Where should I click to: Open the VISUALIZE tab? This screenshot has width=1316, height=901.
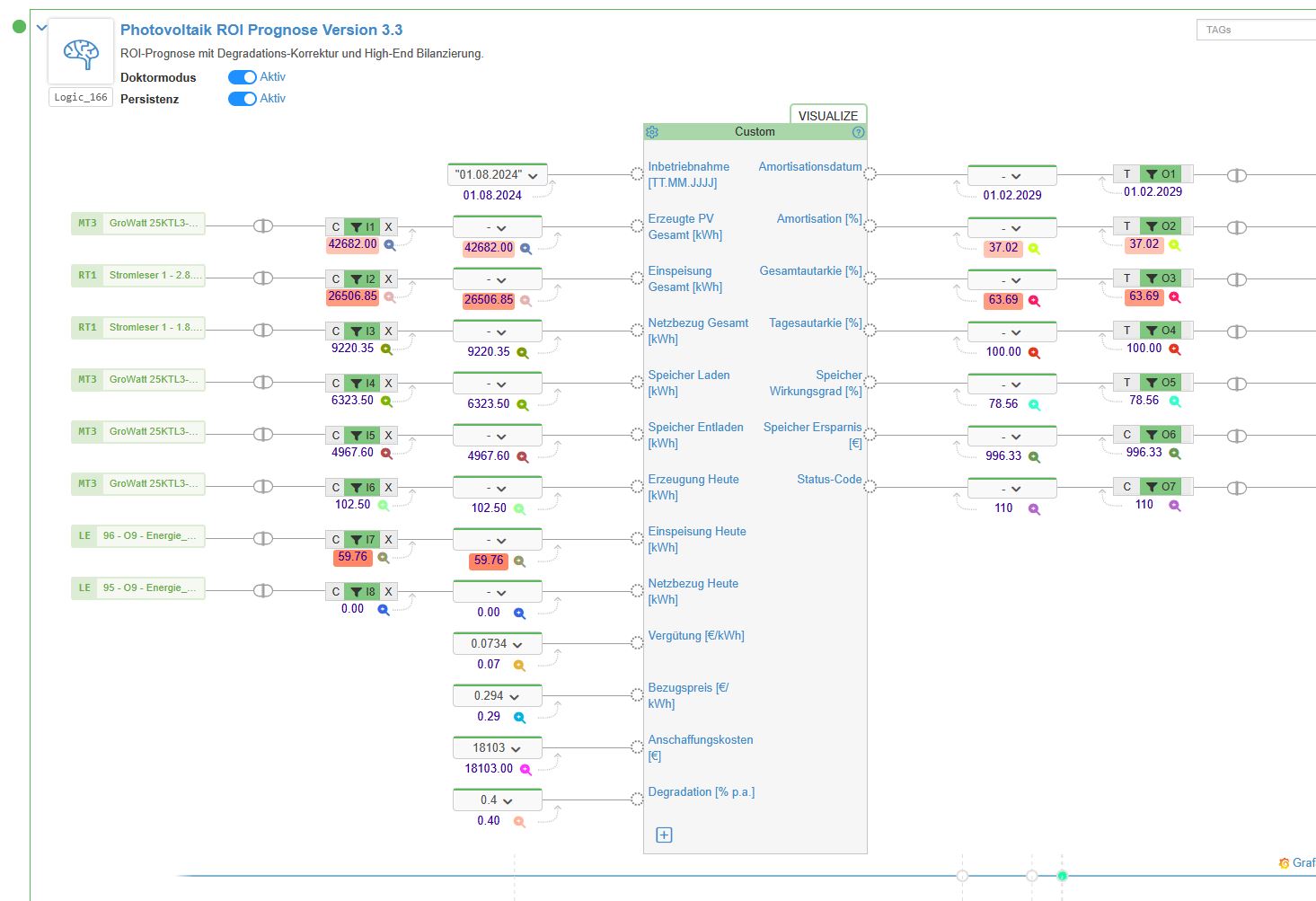[827, 115]
